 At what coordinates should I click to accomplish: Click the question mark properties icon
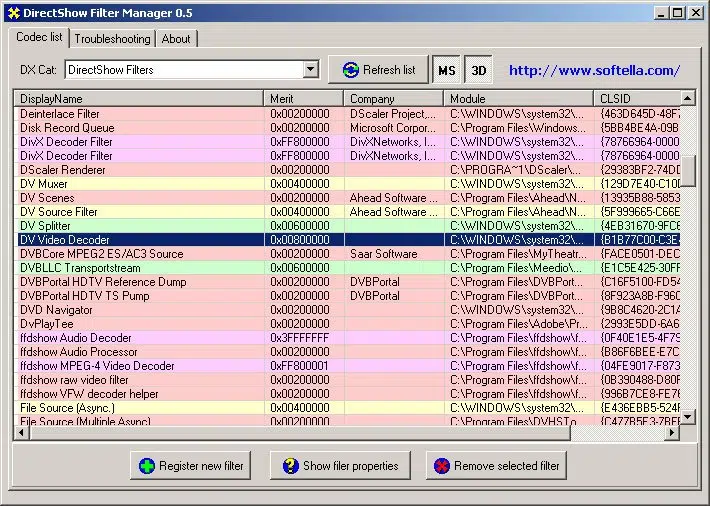coord(290,466)
